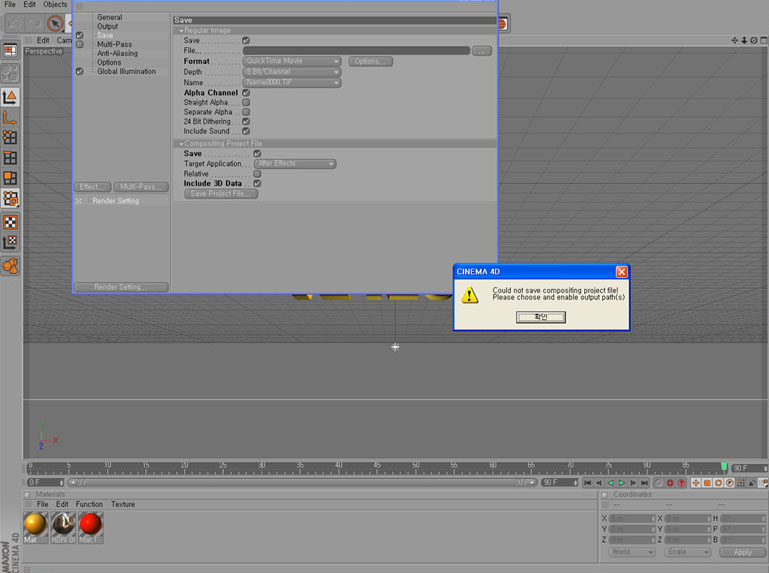769x573 pixels.
Task: Open the World coordinate system dropdown
Action: [x=632, y=552]
